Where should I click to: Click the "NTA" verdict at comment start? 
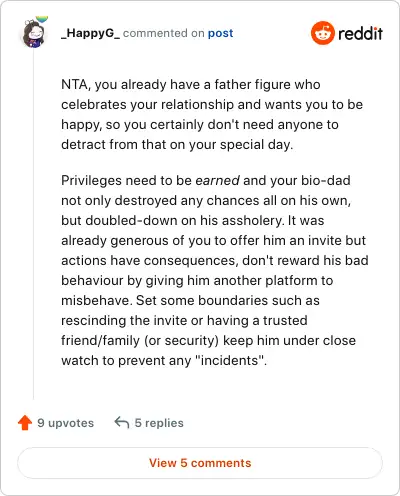pos(74,85)
